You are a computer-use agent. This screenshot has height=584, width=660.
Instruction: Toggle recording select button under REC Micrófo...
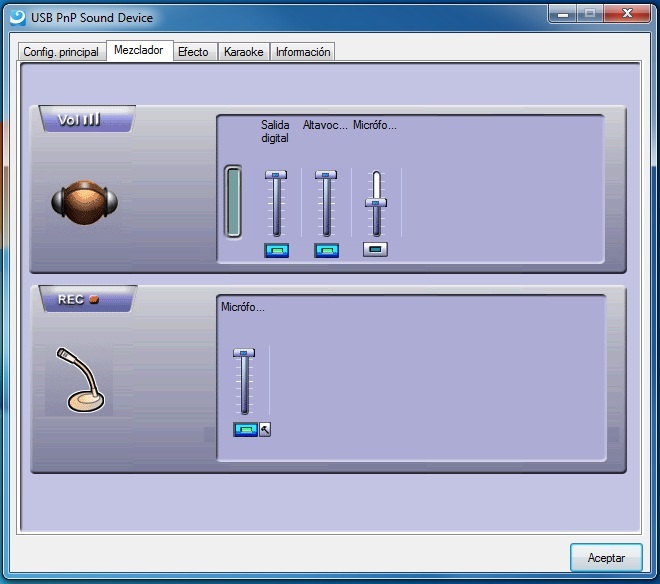click(245, 429)
